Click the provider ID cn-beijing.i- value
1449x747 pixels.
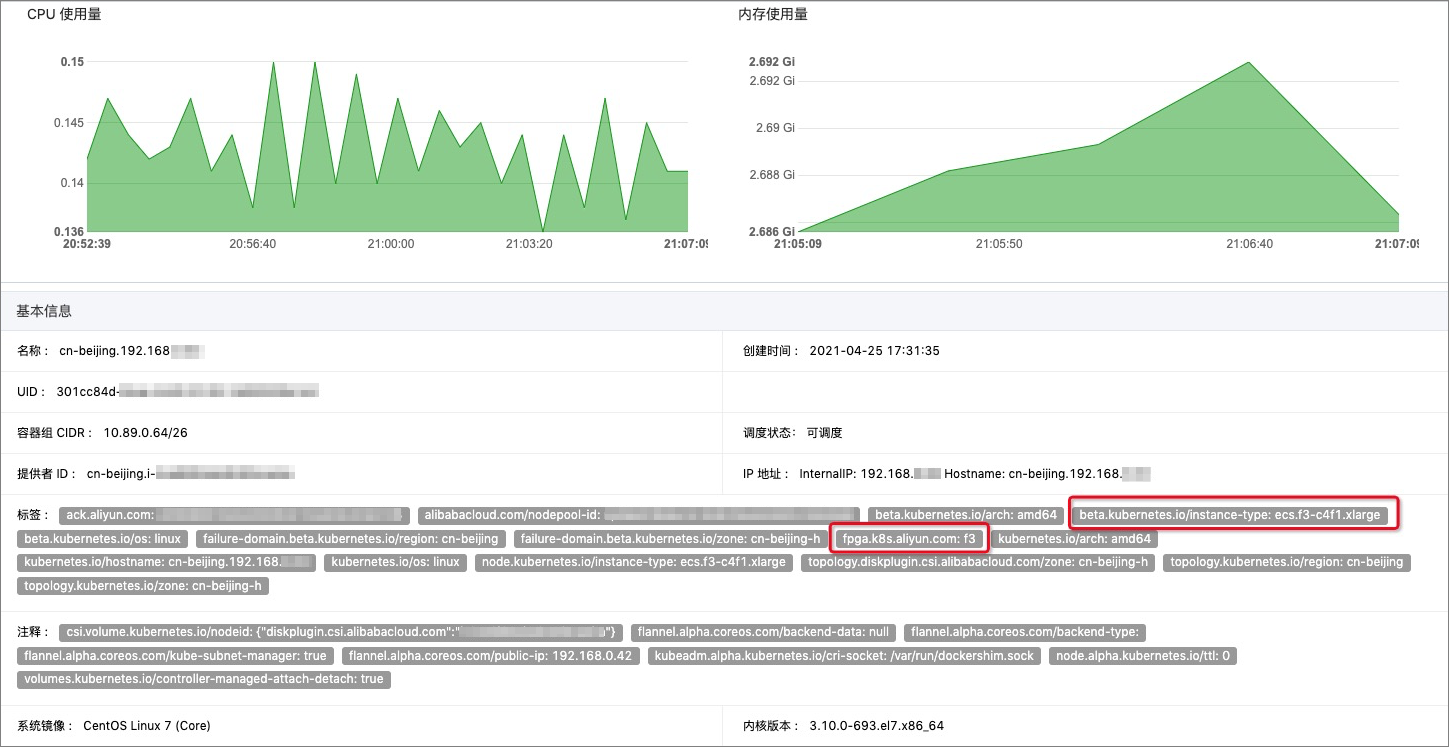tap(191, 473)
